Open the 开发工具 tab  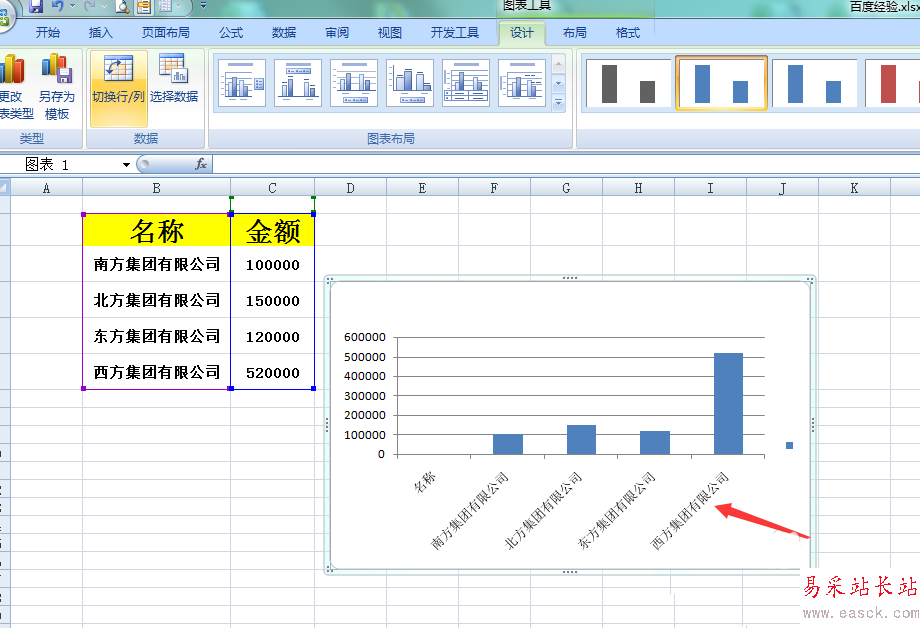coord(455,33)
